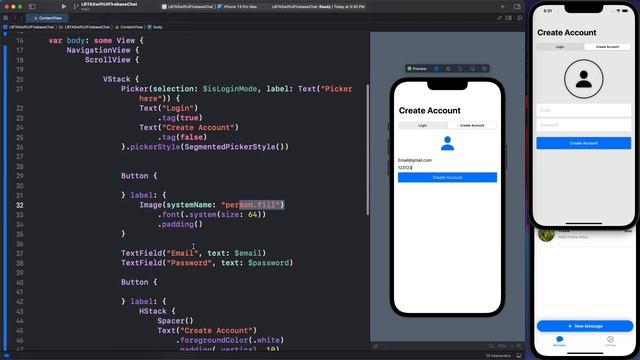The image size is (640, 360).
Task: Click the pin preview icon at canvas bottom left
Action: (x=376, y=346)
